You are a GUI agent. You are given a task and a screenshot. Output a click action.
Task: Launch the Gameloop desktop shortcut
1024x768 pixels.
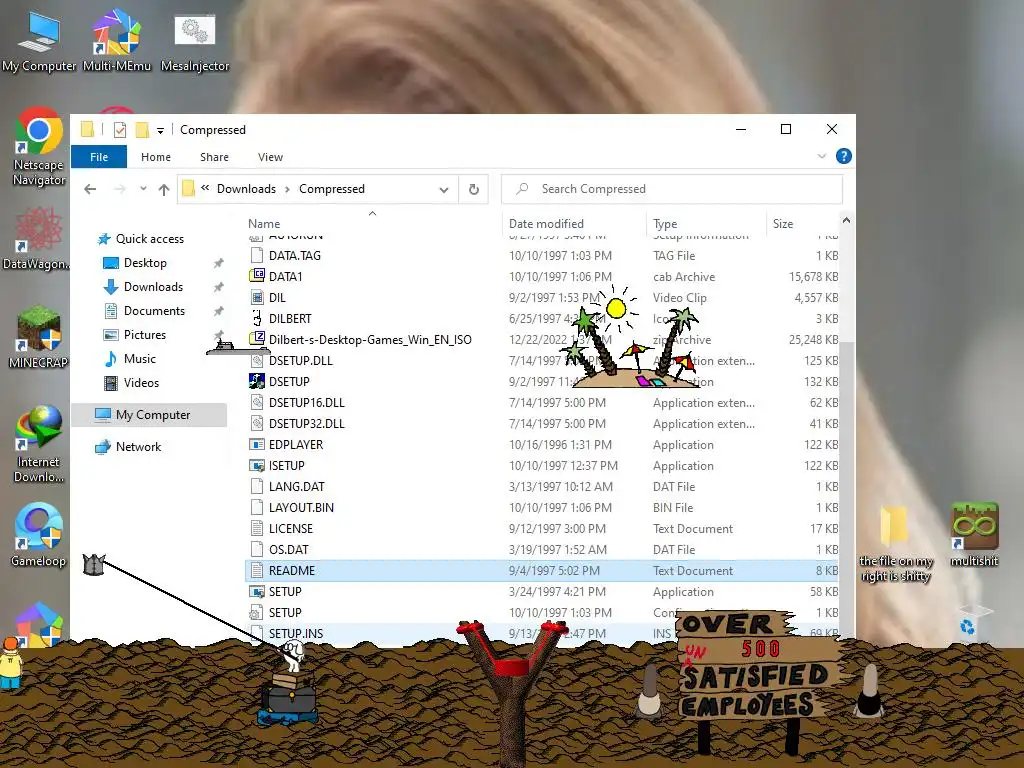(x=39, y=534)
